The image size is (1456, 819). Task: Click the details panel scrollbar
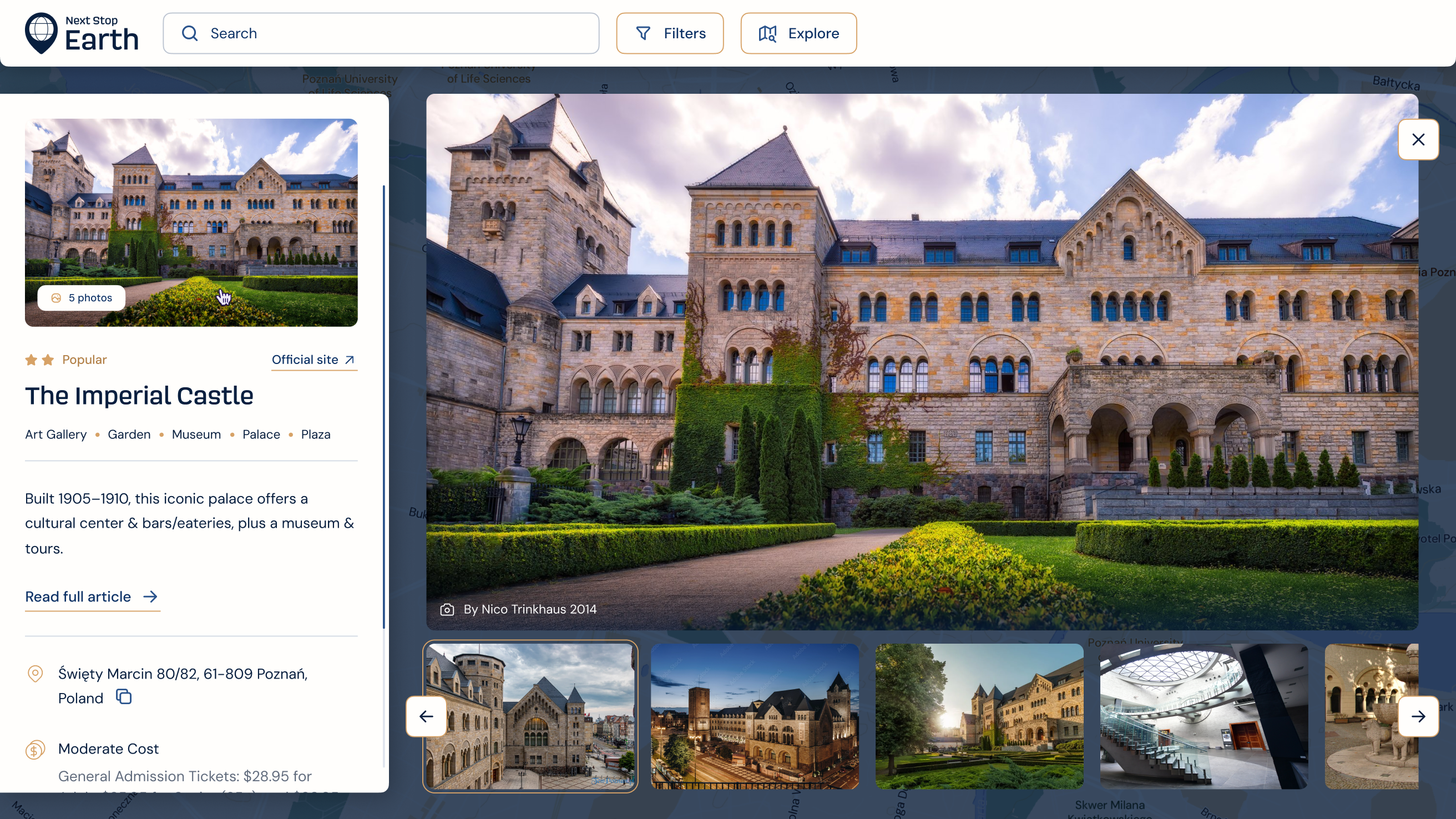click(384, 407)
